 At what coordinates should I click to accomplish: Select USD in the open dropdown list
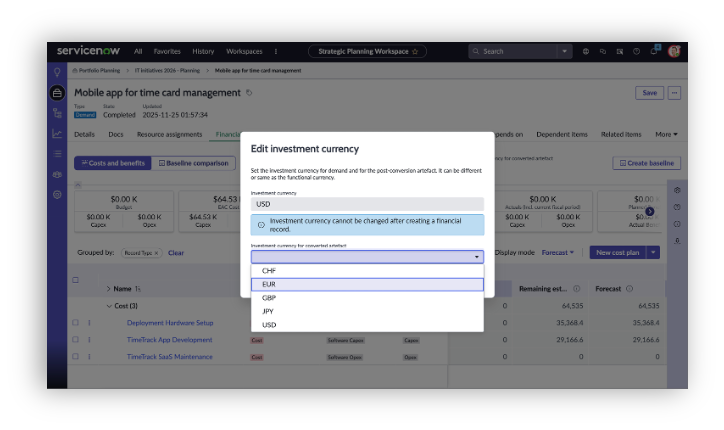[367, 325]
